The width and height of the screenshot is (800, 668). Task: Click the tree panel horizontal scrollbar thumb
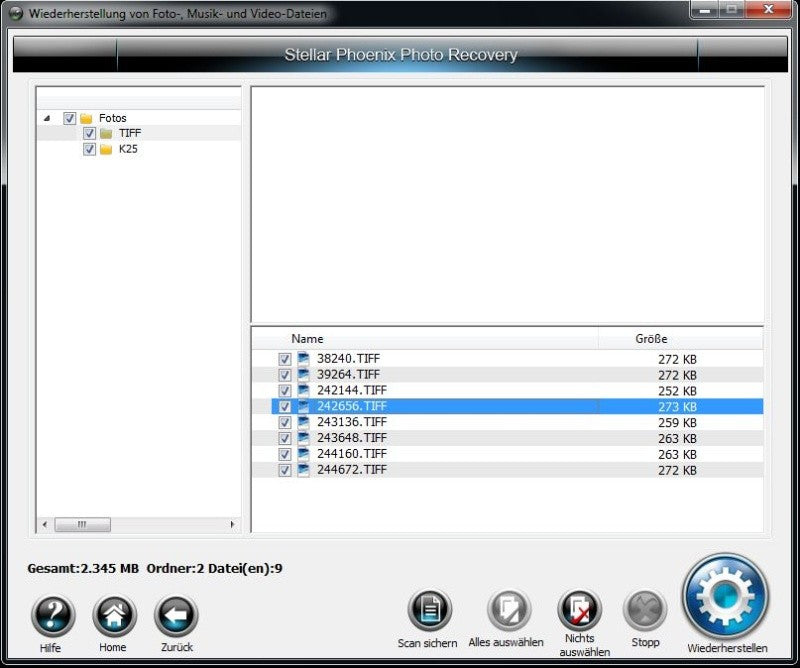point(82,524)
